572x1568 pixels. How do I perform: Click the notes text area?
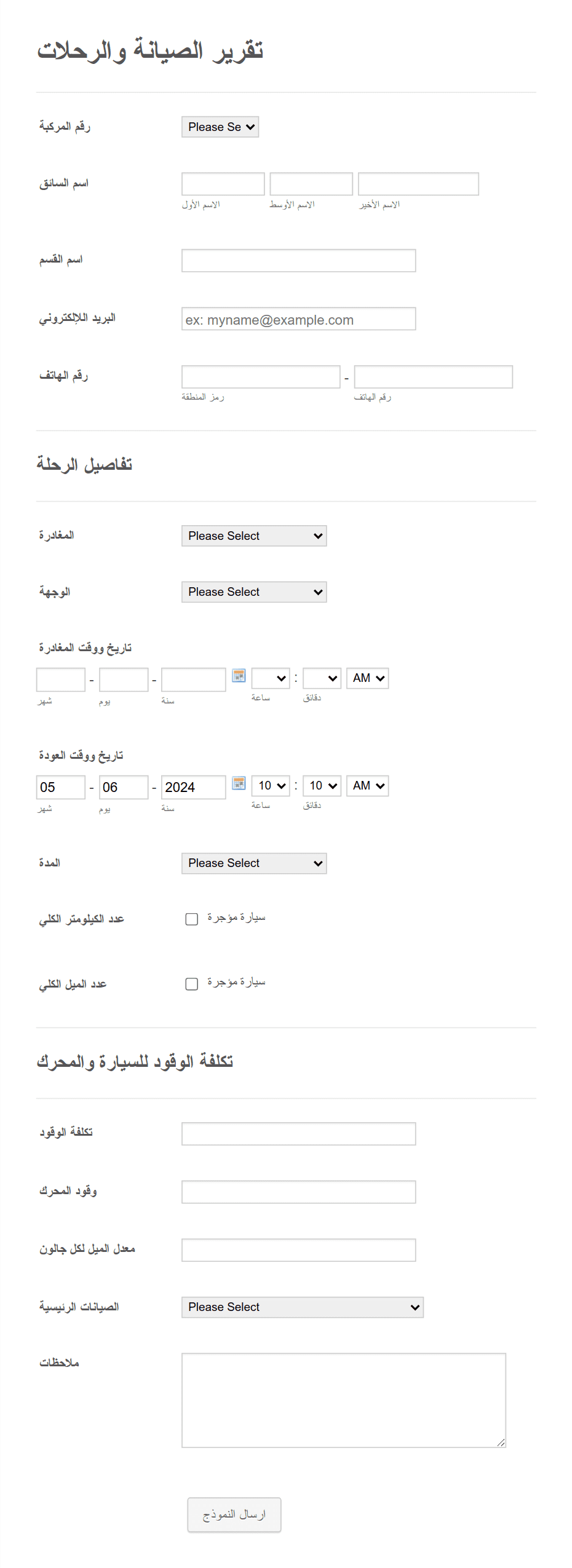(344, 1400)
